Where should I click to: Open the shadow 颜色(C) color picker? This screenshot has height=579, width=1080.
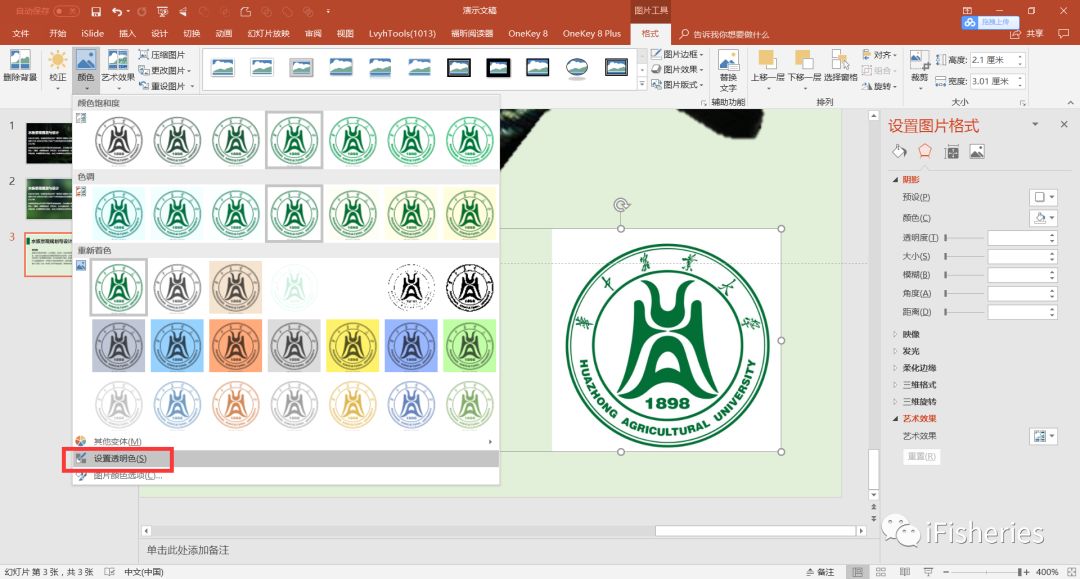(1044, 218)
